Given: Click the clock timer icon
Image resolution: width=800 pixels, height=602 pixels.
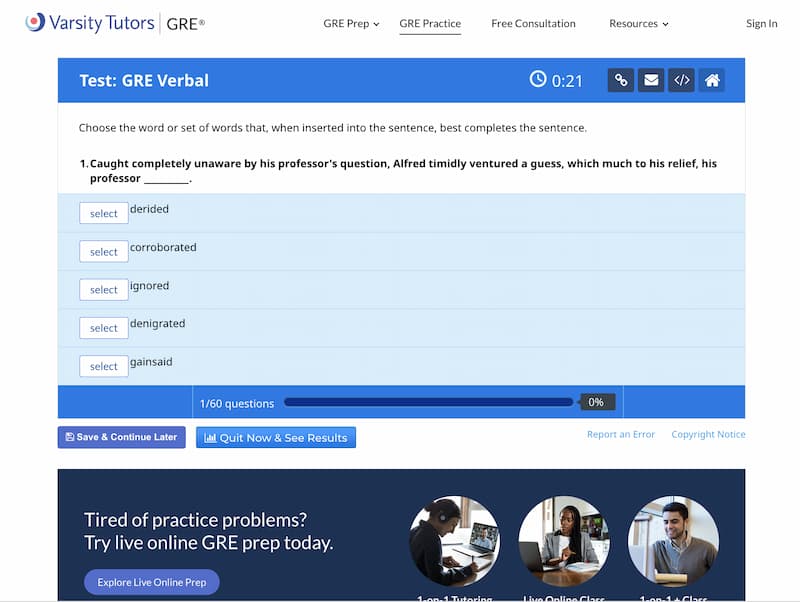Looking at the screenshot, I should [x=538, y=79].
